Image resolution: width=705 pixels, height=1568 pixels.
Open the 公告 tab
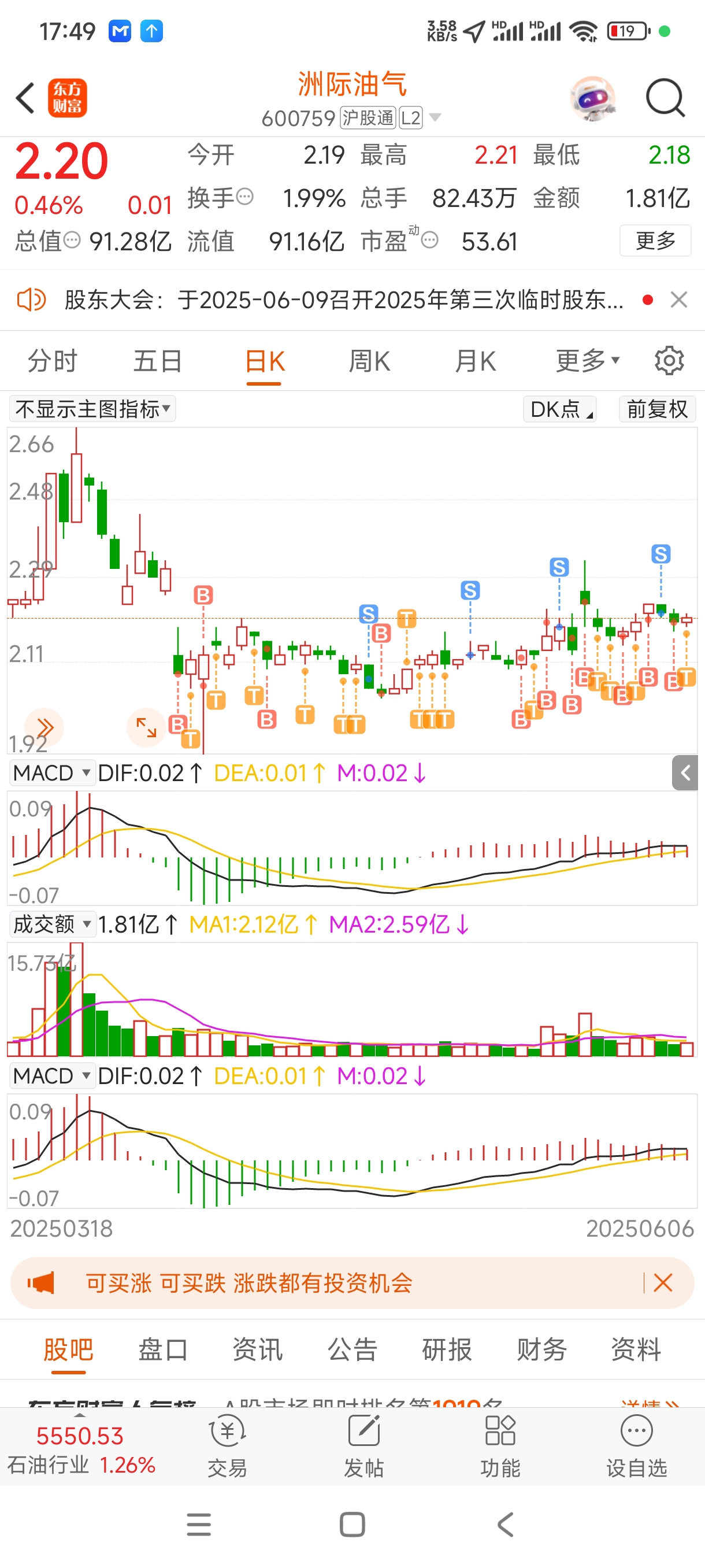coord(353,1349)
